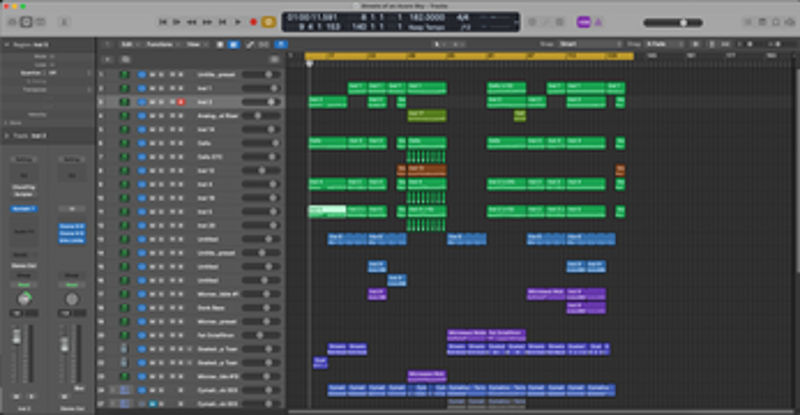Viewport: 800px width, 415px height.
Task: Toggle Vertical Auto Zoom button
Action: 712,44
